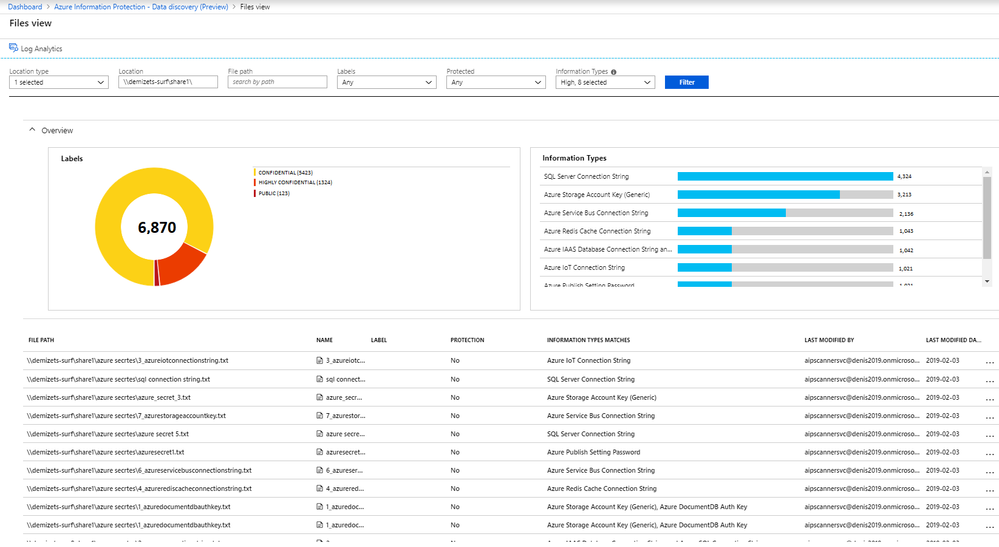
Task: Go to Dashboard breadcrumb
Action: tap(25, 6)
